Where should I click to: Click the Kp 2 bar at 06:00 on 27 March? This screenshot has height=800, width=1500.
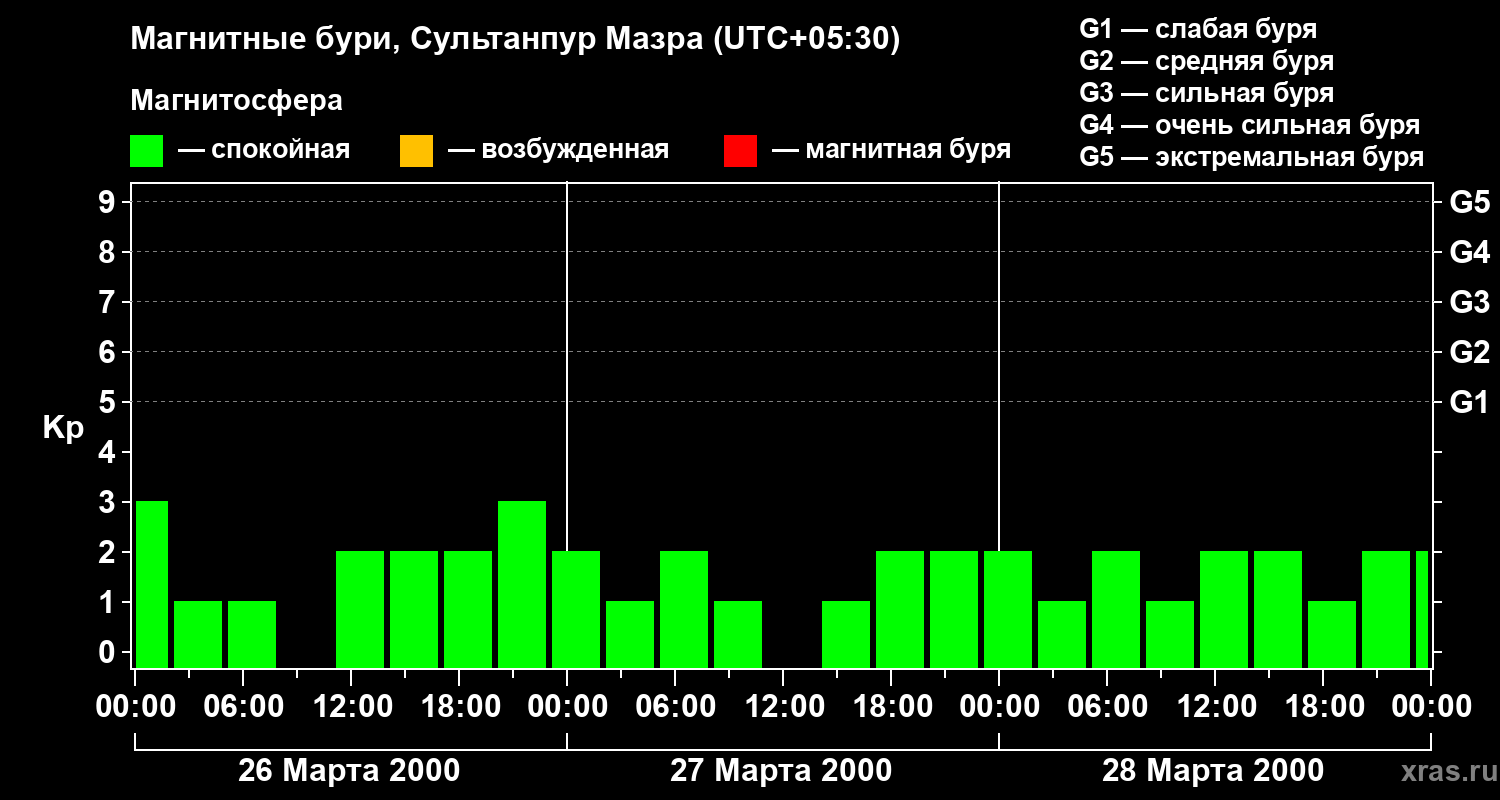(684, 609)
